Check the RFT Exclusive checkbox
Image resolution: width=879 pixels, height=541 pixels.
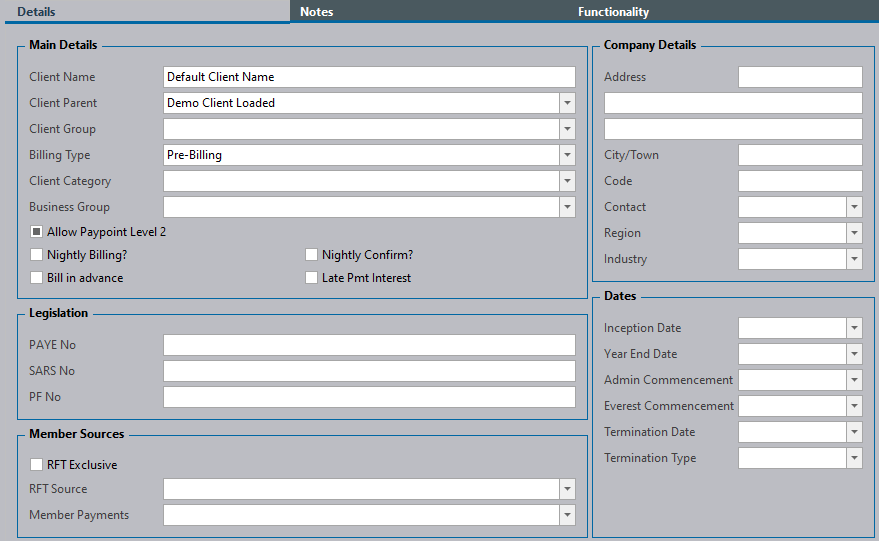36,464
